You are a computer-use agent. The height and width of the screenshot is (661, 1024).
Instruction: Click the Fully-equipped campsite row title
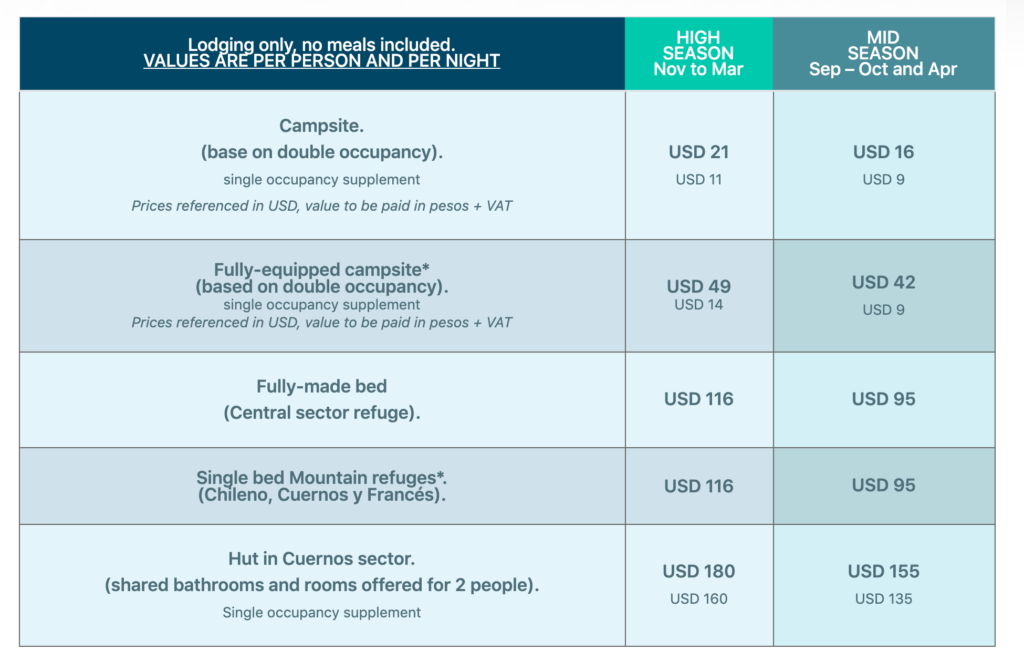pyautogui.click(x=321, y=270)
